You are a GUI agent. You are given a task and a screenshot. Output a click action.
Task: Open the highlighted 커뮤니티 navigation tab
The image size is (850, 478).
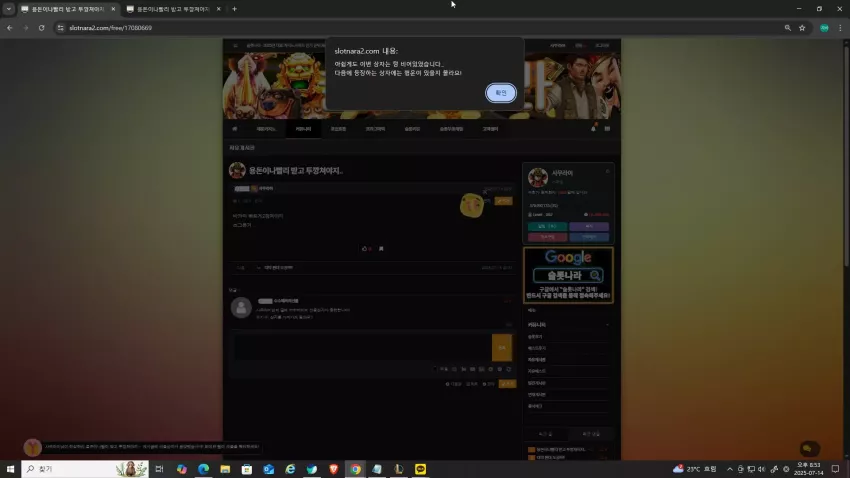click(x=303, y=129)
